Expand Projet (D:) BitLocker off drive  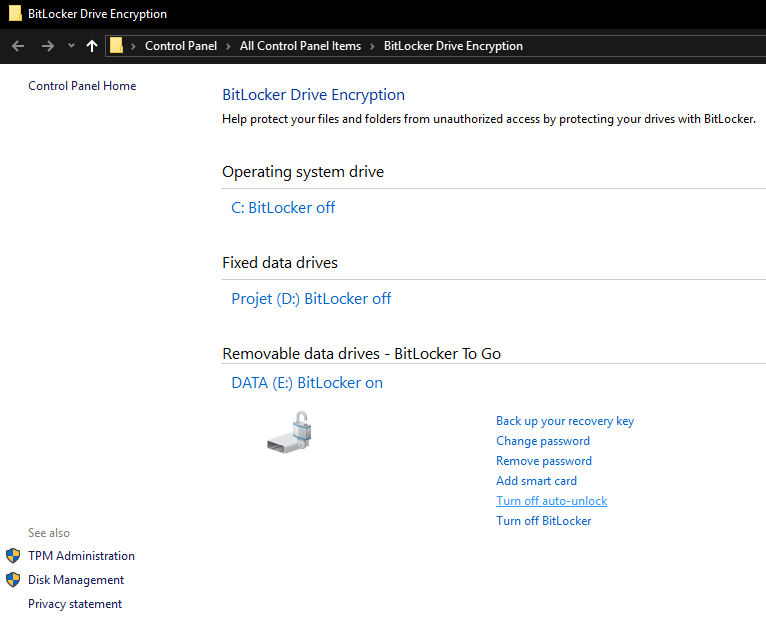point(311,298)
